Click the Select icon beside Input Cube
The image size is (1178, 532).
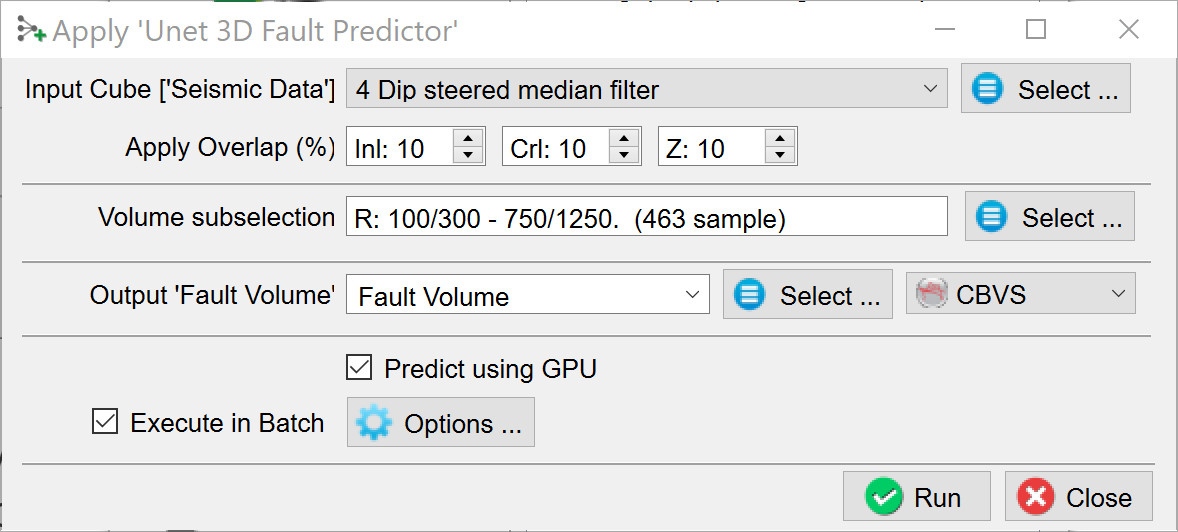point(987,89)
